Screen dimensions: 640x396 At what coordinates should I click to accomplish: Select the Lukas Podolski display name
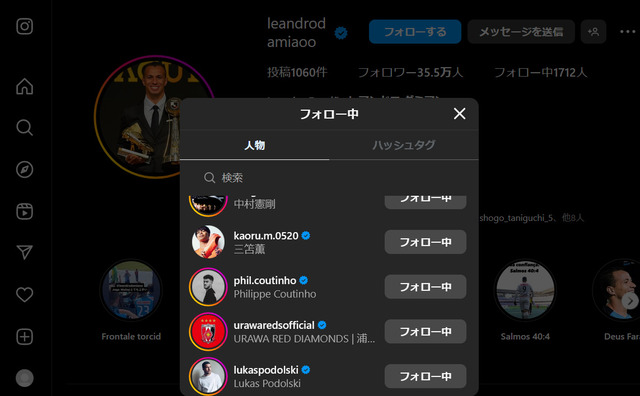267,383
